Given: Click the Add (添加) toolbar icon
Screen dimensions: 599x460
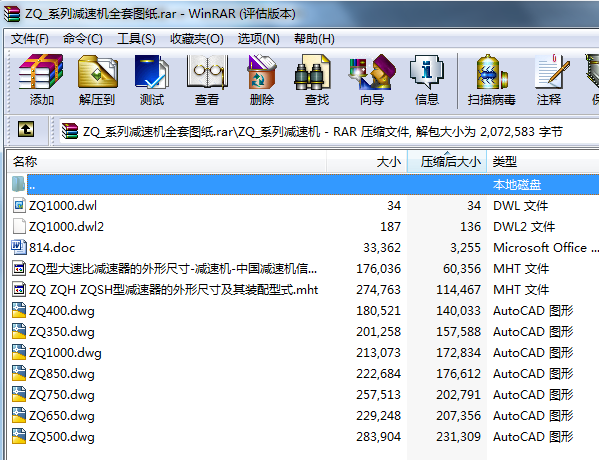Looking at the screenshot, I should pyautogui.click(x=41, y=71).
